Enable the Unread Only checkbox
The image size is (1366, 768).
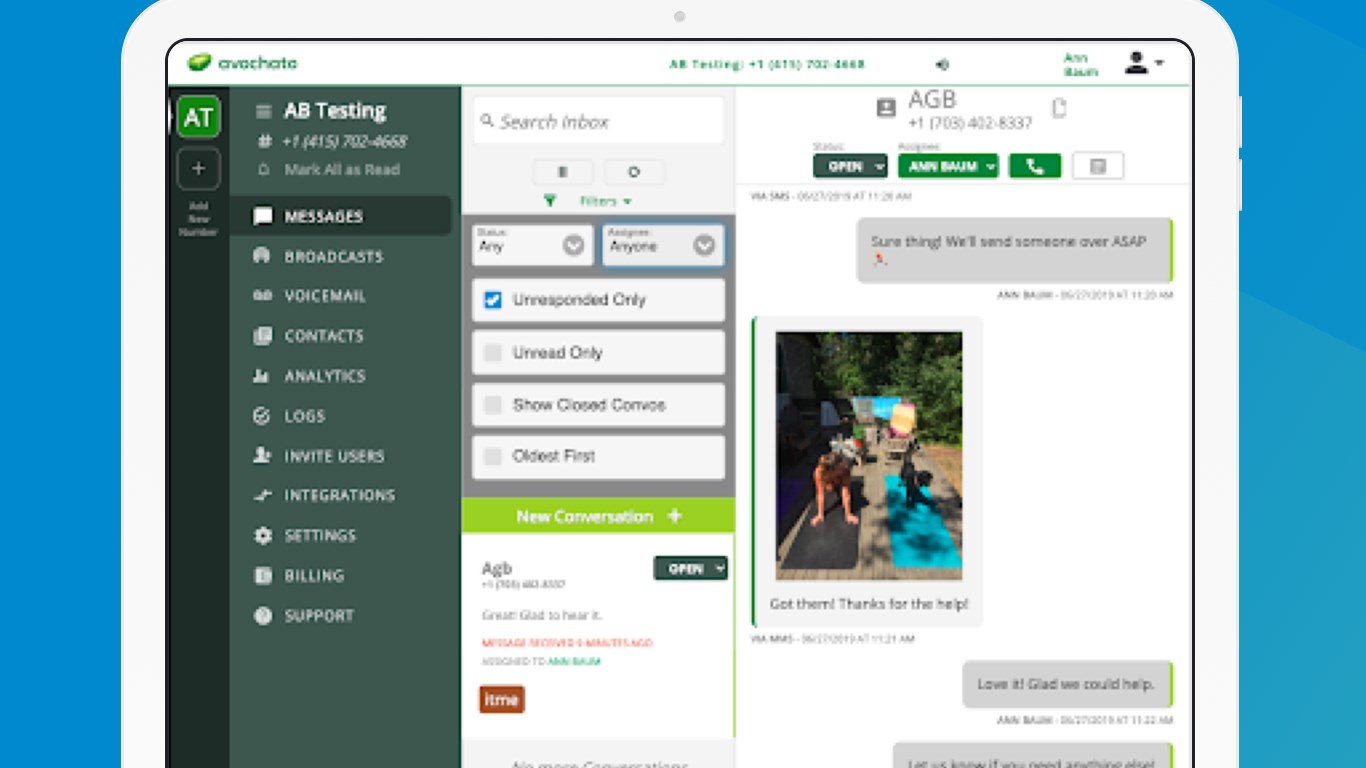(x=493, y=353)
